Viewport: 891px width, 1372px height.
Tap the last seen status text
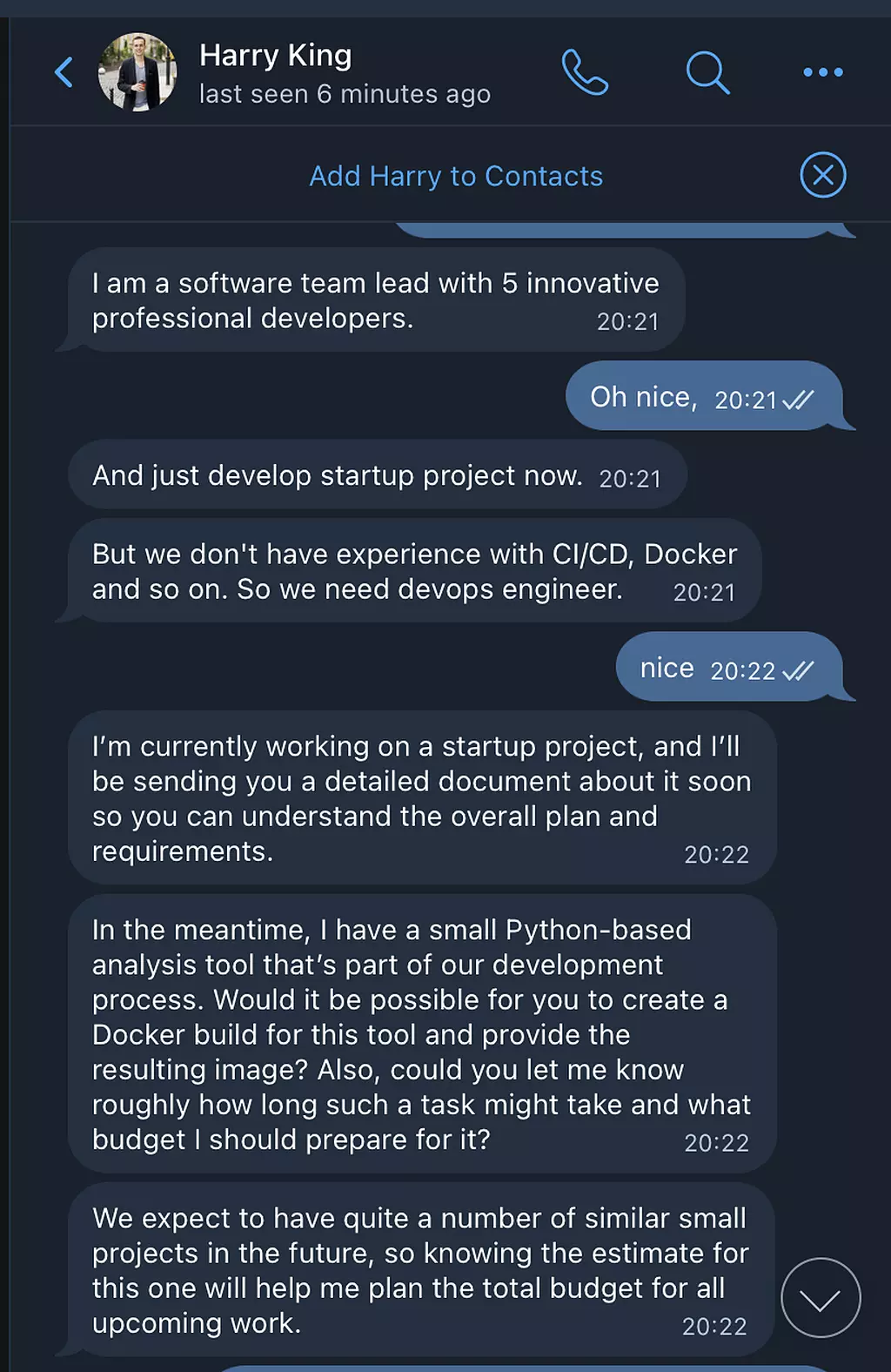click(345, 94)
